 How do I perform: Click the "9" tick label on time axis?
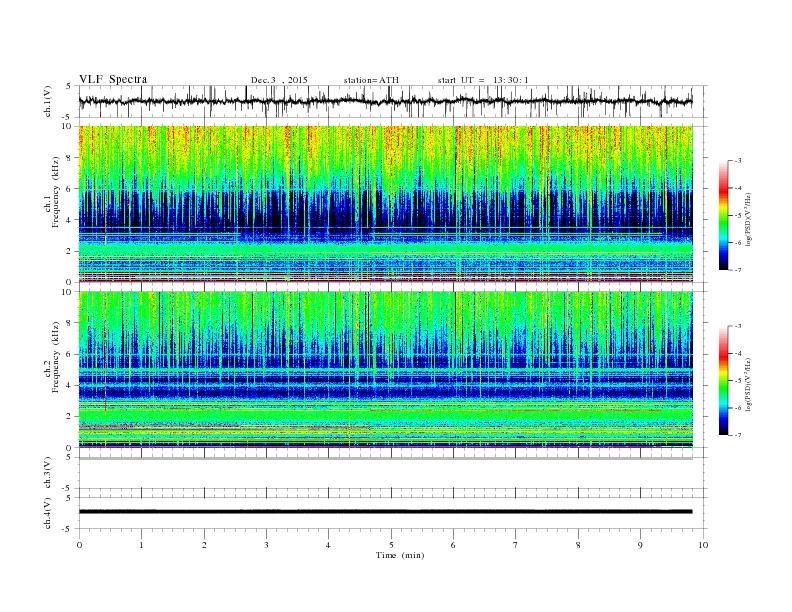[x=640, y=545]
